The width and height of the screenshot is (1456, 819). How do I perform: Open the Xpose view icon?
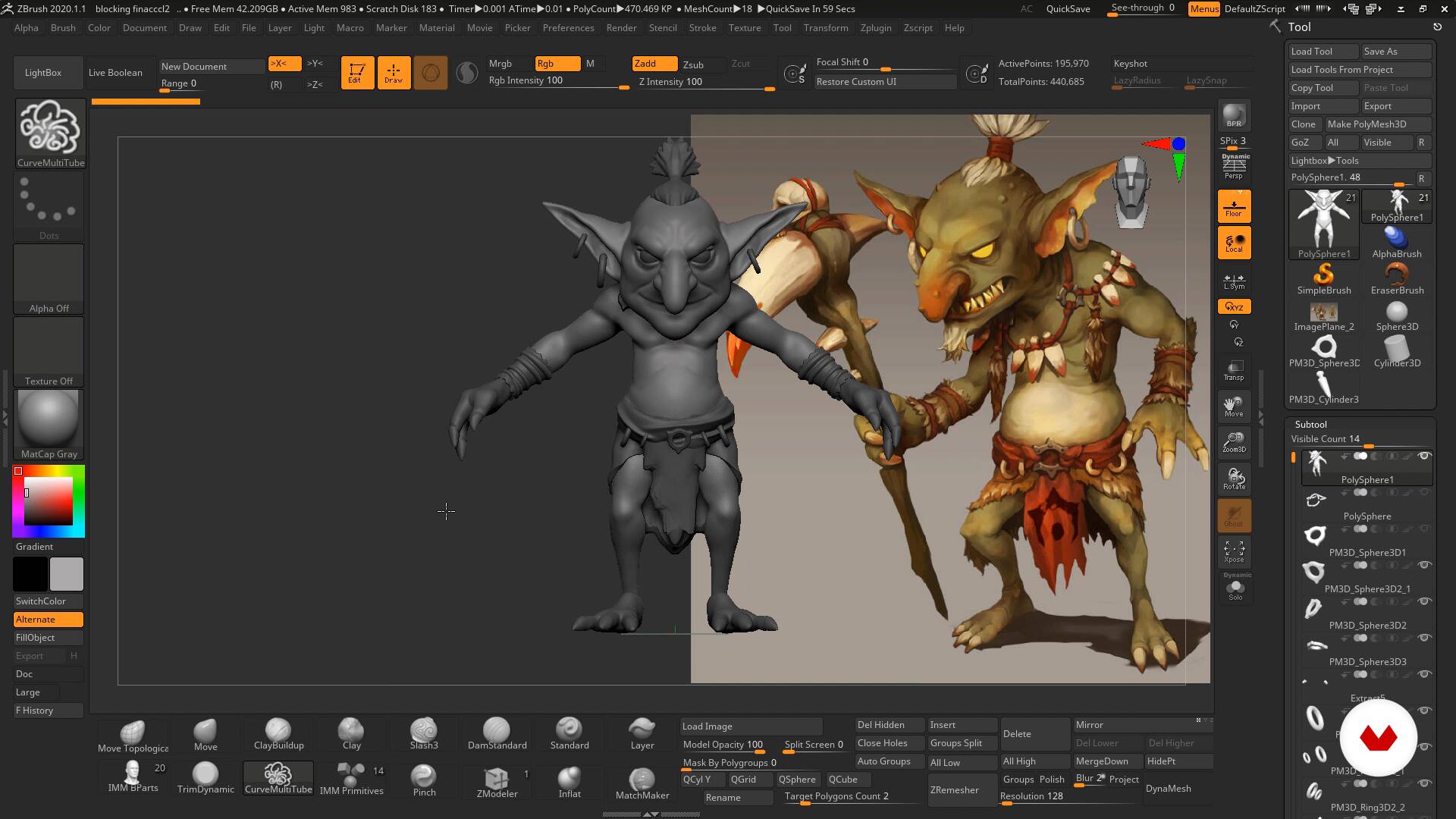tap(1234, 551)
